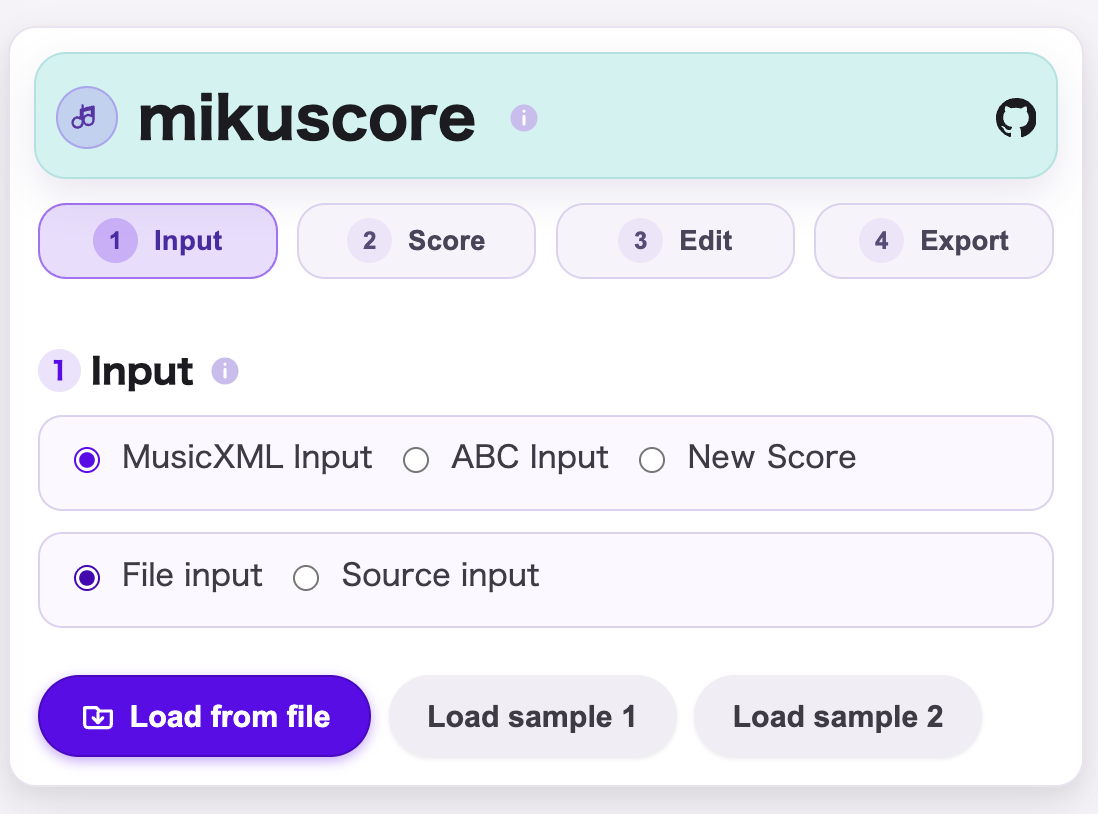
Task: Switch to the Score step tab
Action: 416,241
